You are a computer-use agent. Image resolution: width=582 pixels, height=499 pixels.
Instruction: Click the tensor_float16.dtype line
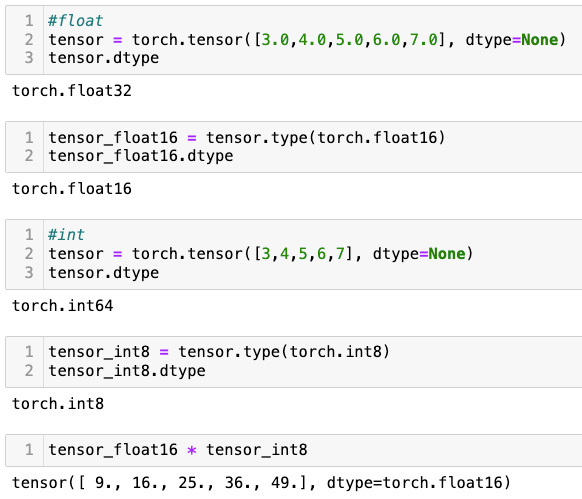click(141, 156)
